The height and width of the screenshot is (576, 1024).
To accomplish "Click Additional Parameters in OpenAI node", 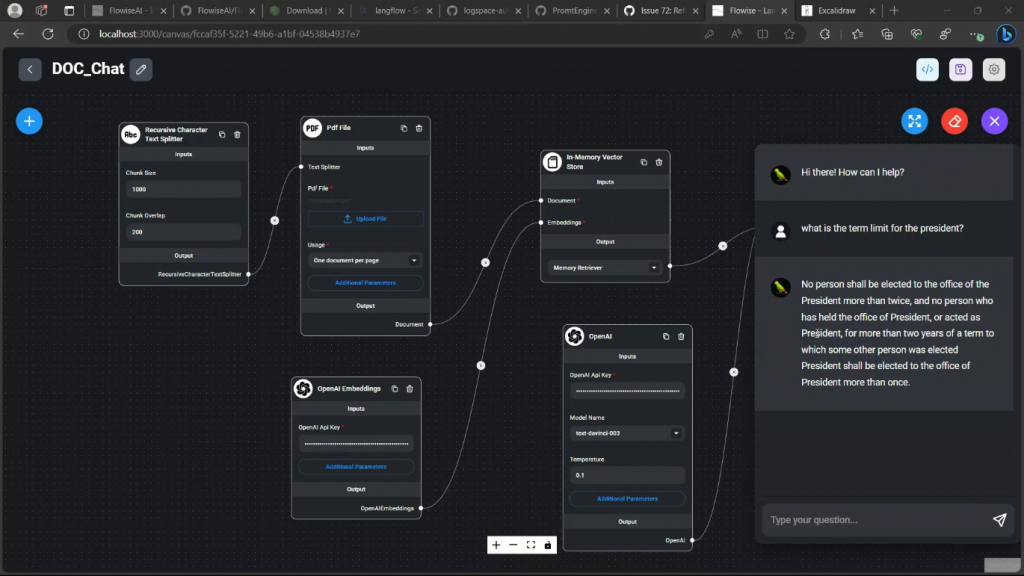I will tap(627, 498).
